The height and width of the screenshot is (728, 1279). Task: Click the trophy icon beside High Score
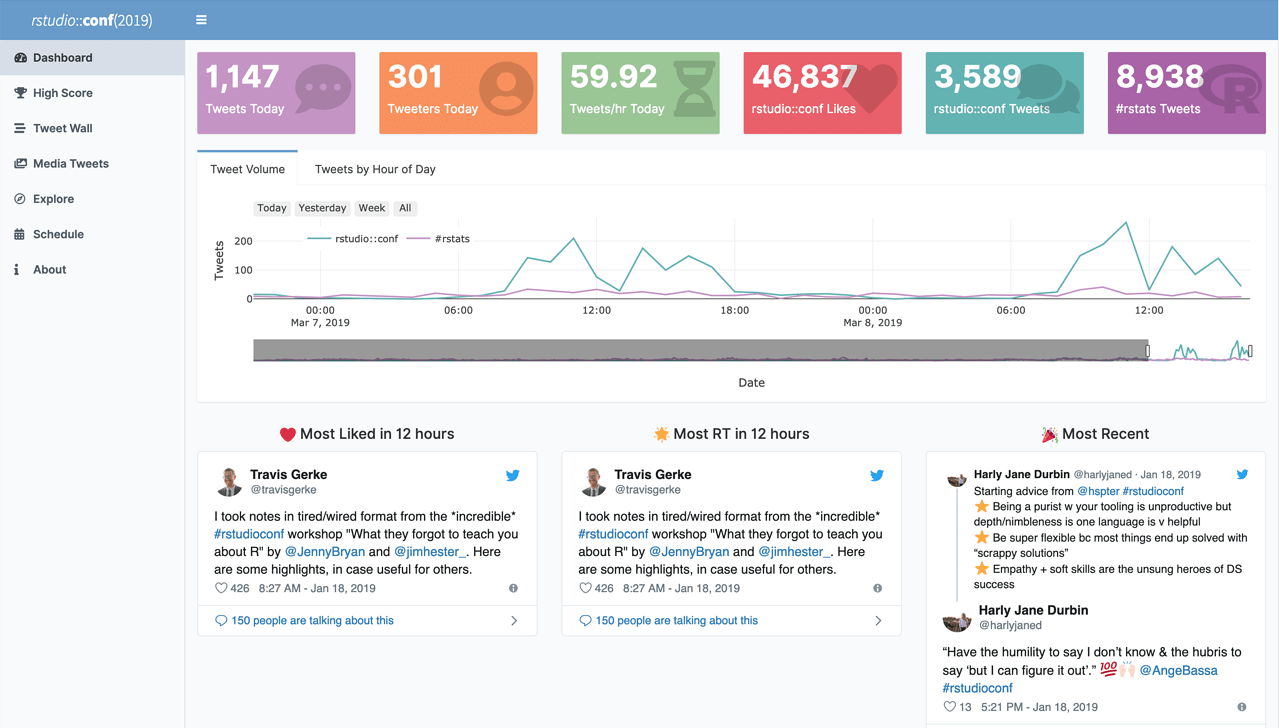point(20,93)
